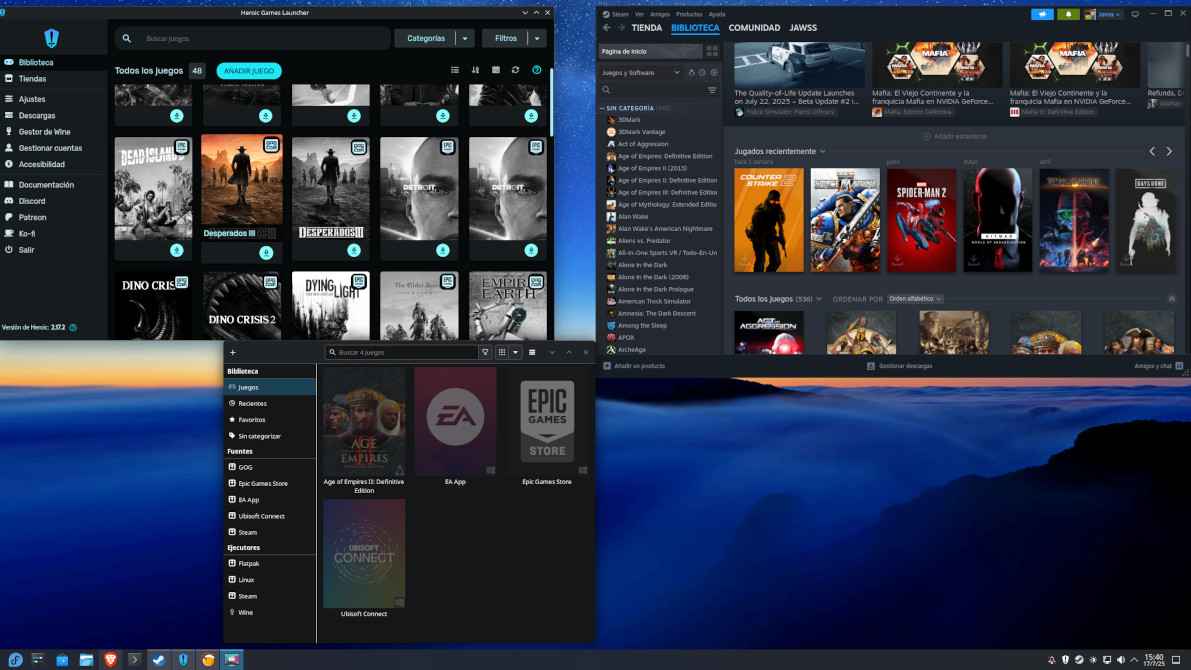Click the Heroic library vertical scrollbar

pos(551,103)
